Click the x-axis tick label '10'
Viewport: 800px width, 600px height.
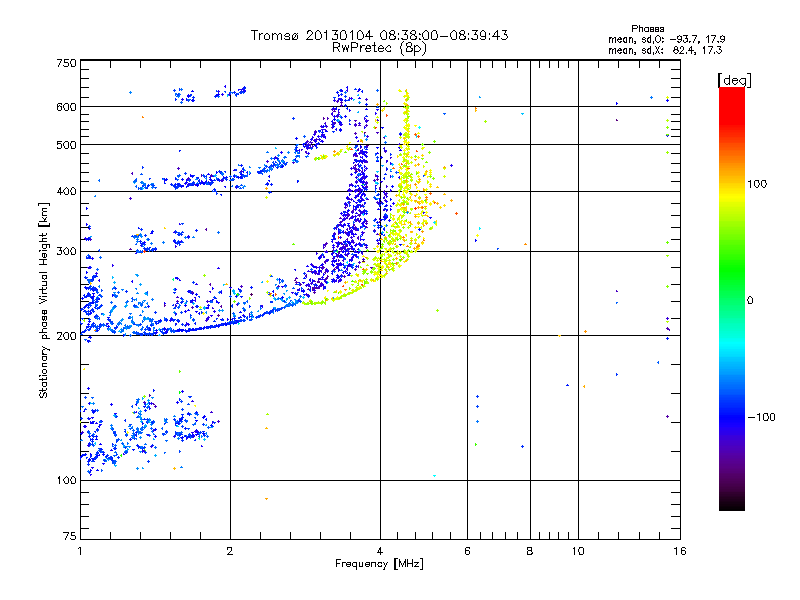(578, 551)
